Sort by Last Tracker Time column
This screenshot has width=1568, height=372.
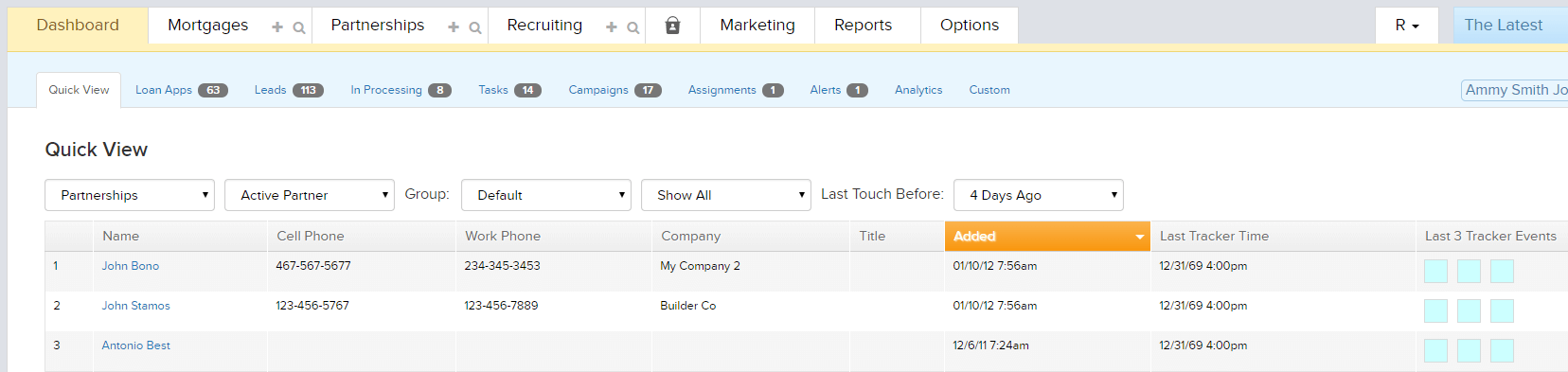[1282, 237]
